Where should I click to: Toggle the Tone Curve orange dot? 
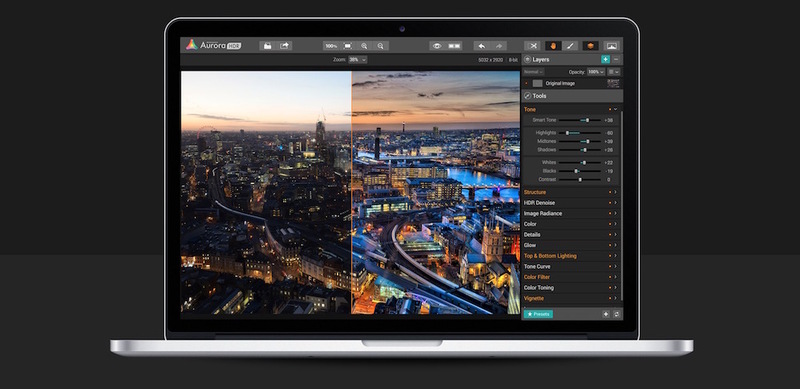(x=610, y=266)
